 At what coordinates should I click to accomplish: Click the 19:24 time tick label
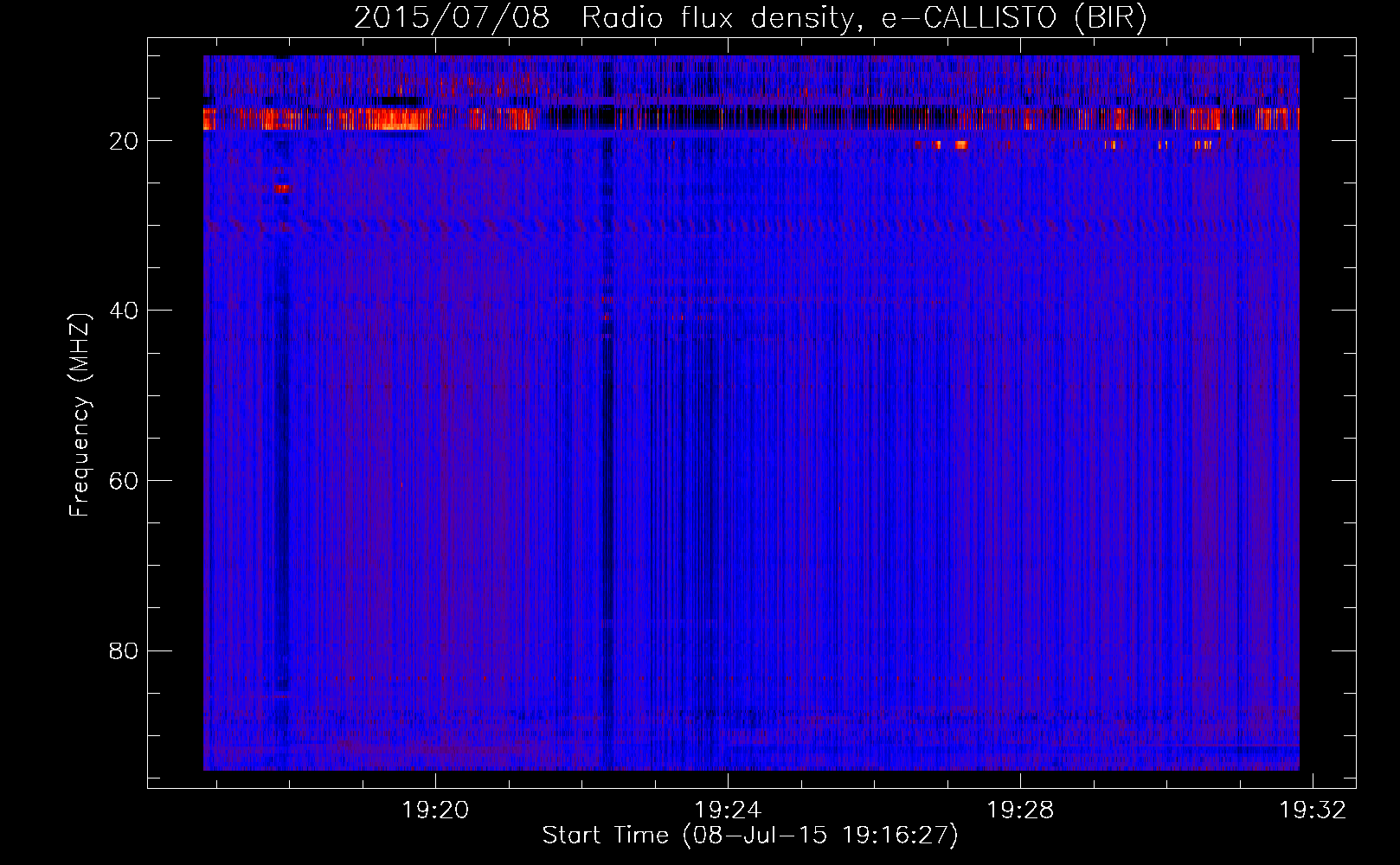[728, 810]
